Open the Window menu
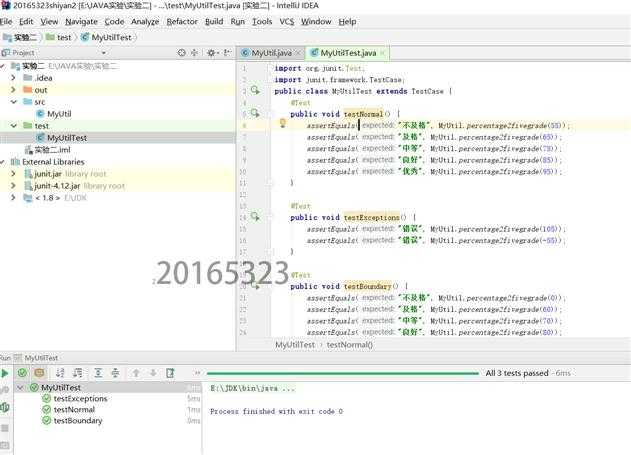Screen dimensions: 631x455 point(316,21)
